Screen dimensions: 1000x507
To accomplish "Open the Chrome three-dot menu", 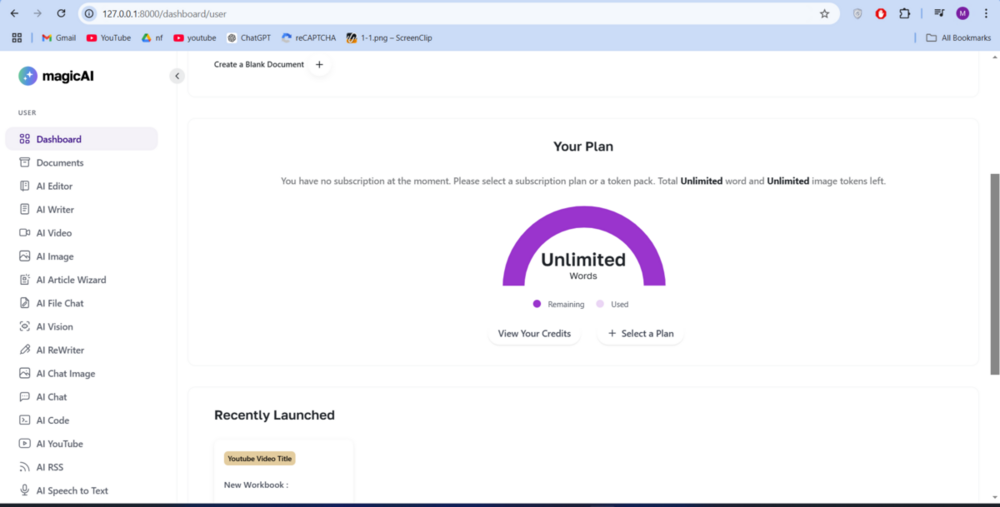I will (x=985, y=14).
